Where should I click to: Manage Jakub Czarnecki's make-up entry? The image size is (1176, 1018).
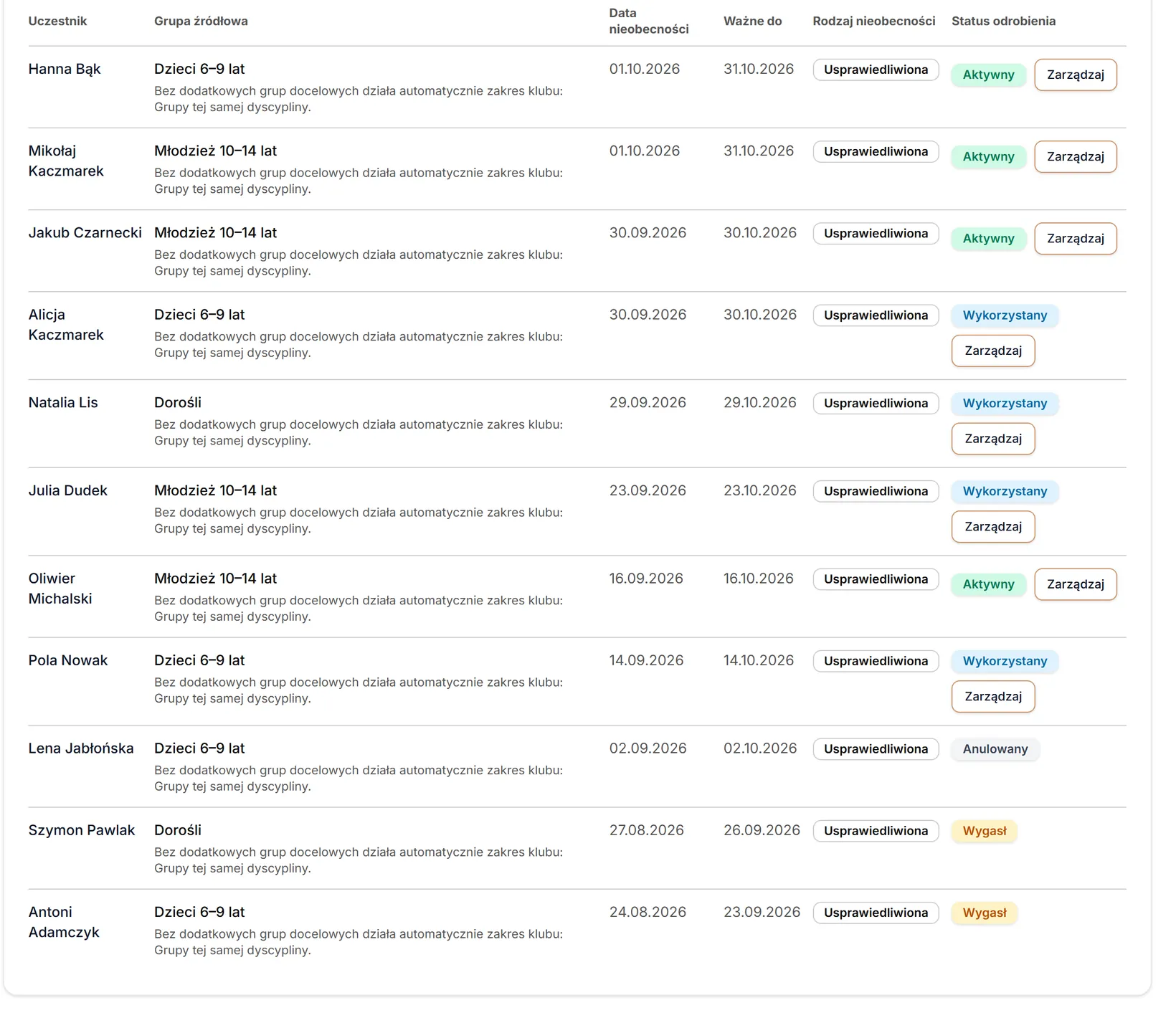coord(1075,238)
